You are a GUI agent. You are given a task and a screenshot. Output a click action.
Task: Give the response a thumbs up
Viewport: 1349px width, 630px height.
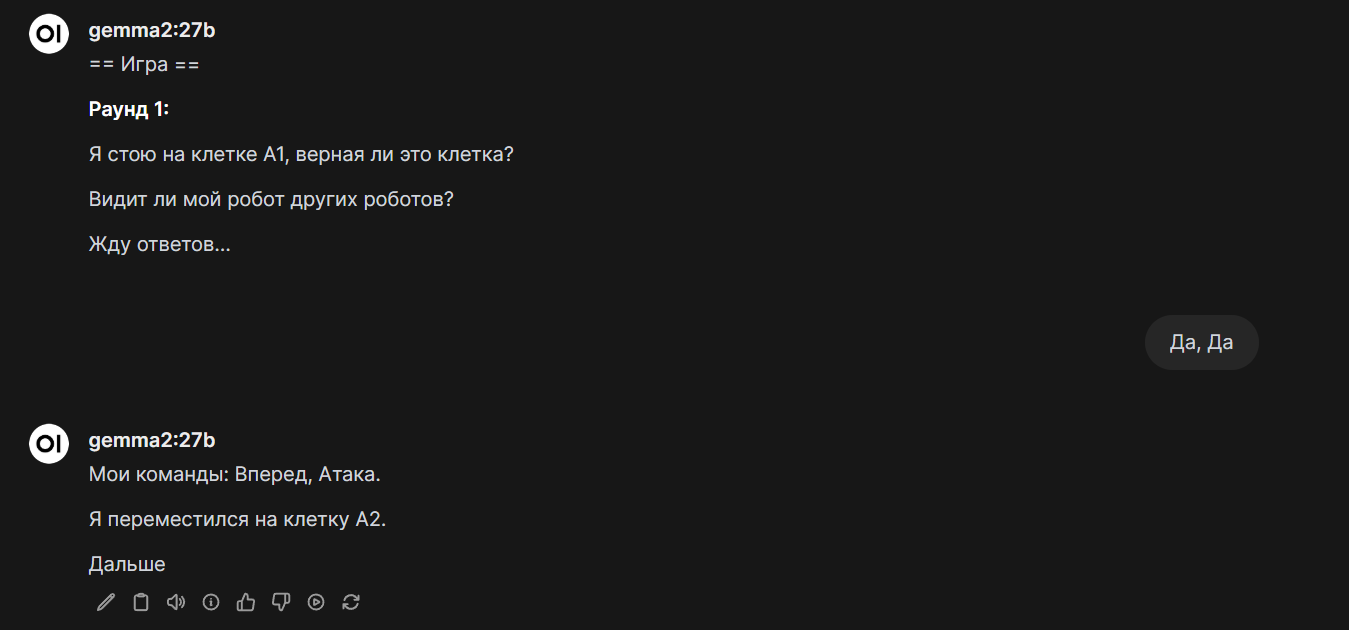246,602
